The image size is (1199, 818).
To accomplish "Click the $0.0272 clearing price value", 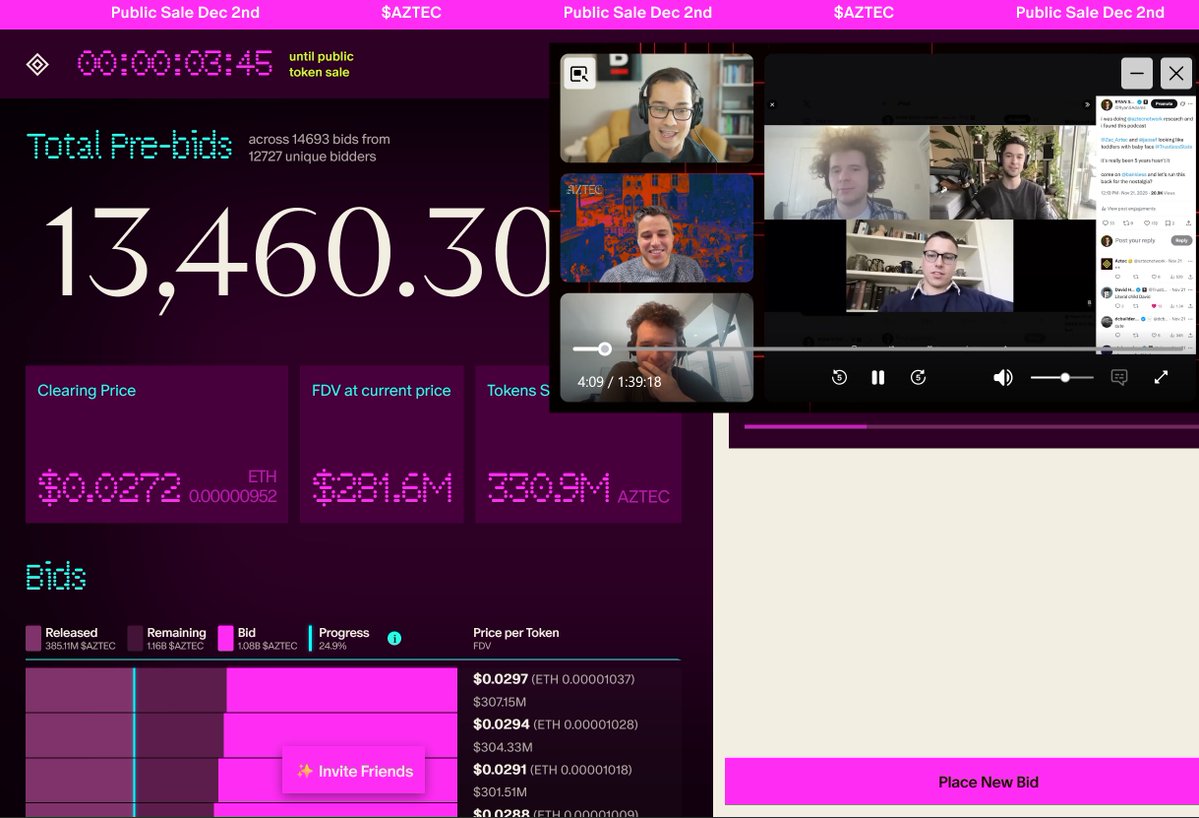I will [x=109, y=488].
